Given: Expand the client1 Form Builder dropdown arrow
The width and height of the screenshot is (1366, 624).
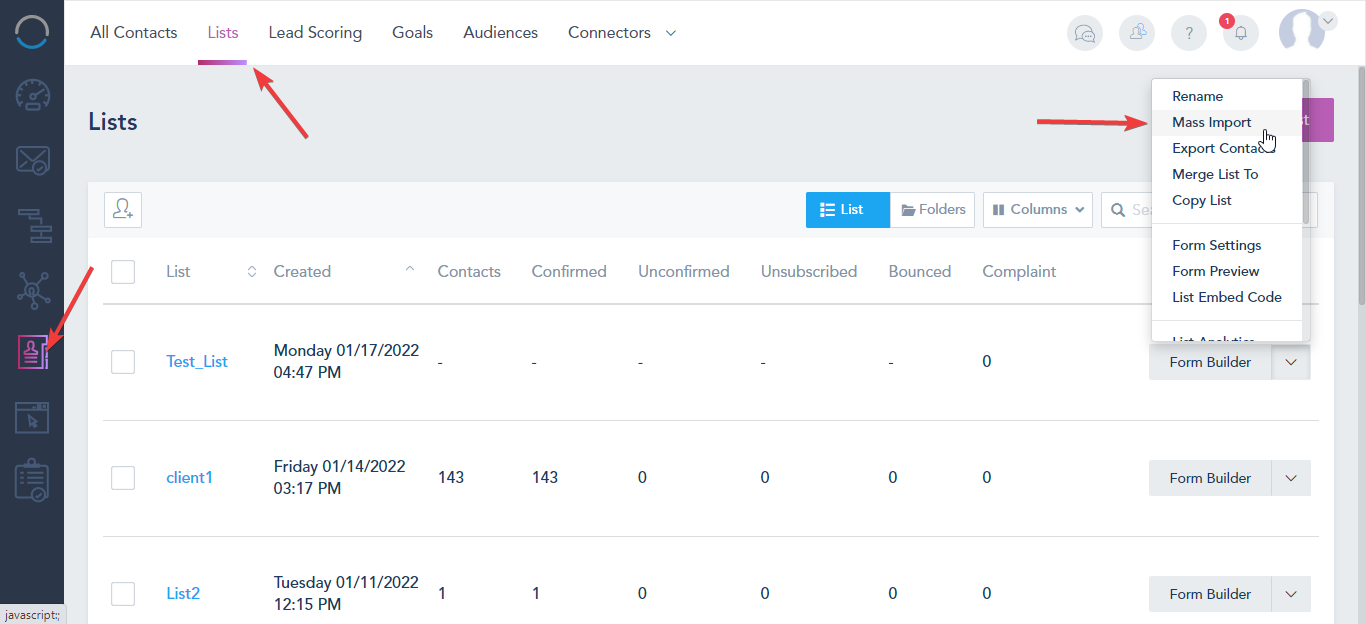Looking at the screenshot, I should coord(1291,478).
